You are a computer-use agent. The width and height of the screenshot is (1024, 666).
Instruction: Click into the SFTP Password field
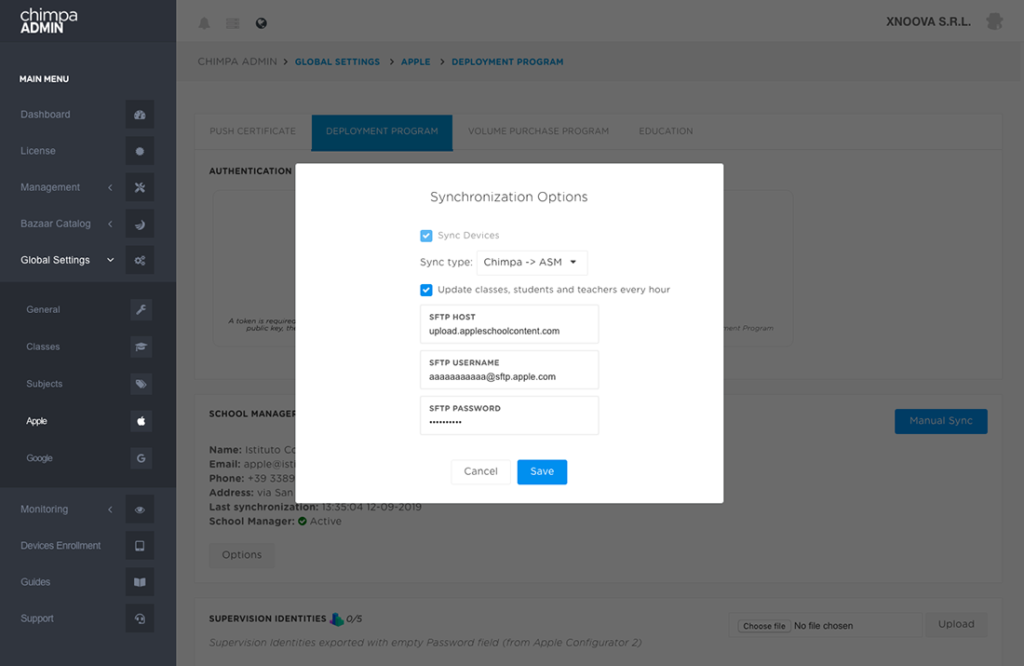click(x=509, y=415)
